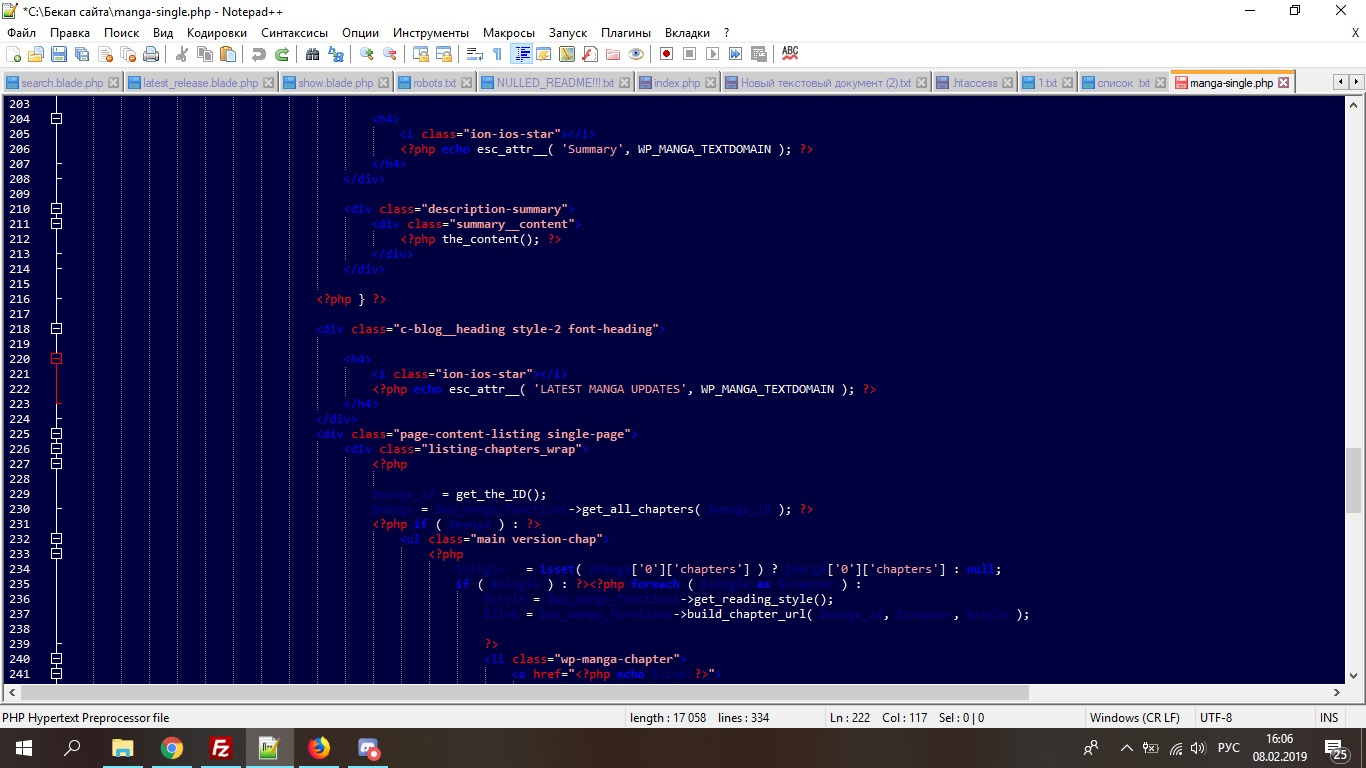Start macro recording with the red dot icon
This screenshot has height=768, width=1366.
coord(666,54)
